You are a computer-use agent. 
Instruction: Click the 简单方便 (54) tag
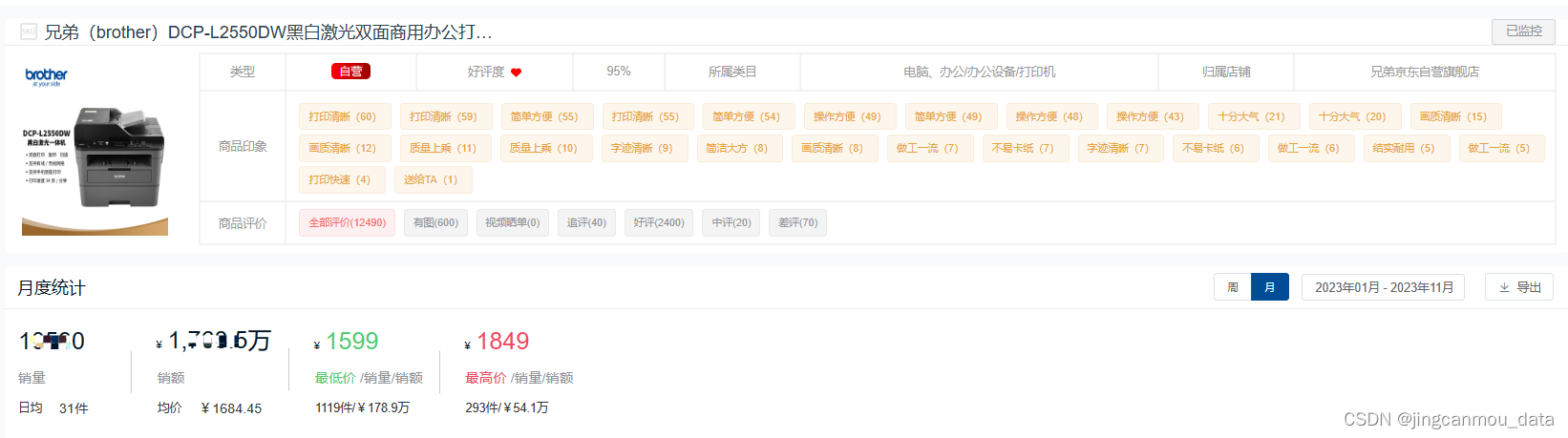749,116
